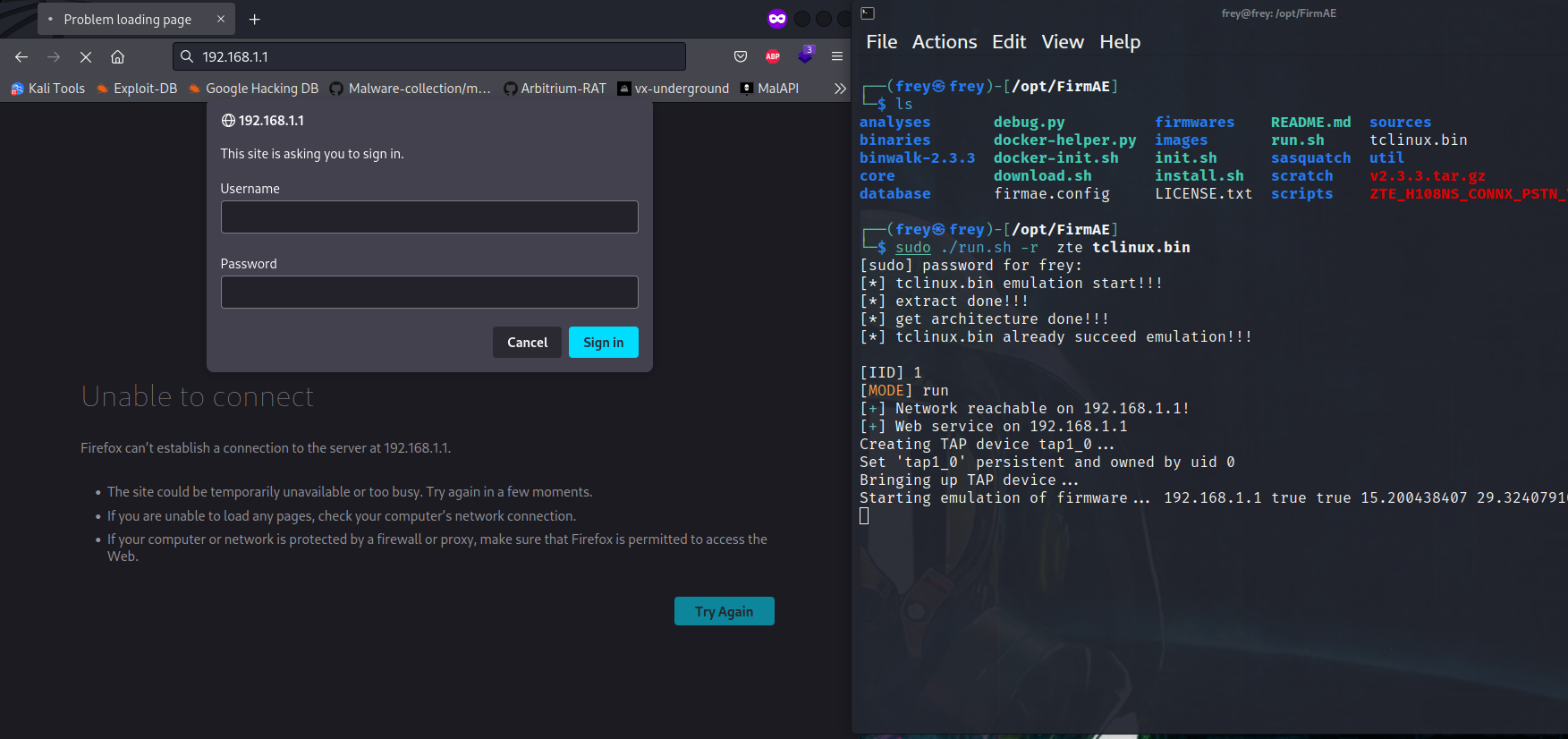Open the purple extension icon with badge
The width and height of the screenshot is (1568, 739).
(x=805, y=55)
